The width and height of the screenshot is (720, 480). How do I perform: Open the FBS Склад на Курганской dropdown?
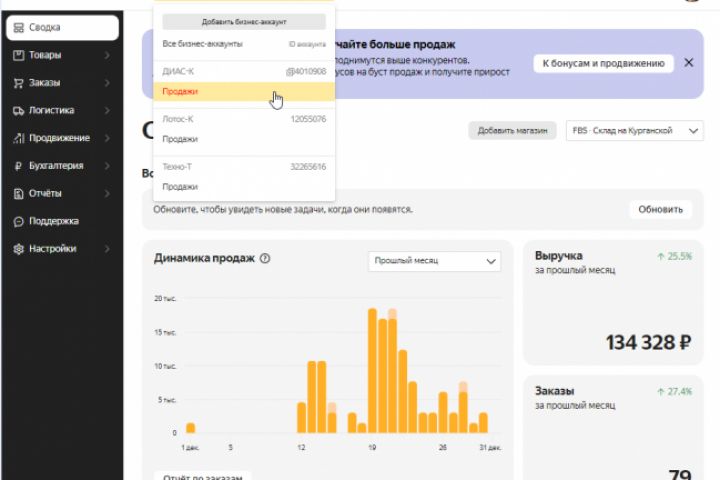(635, 131)
